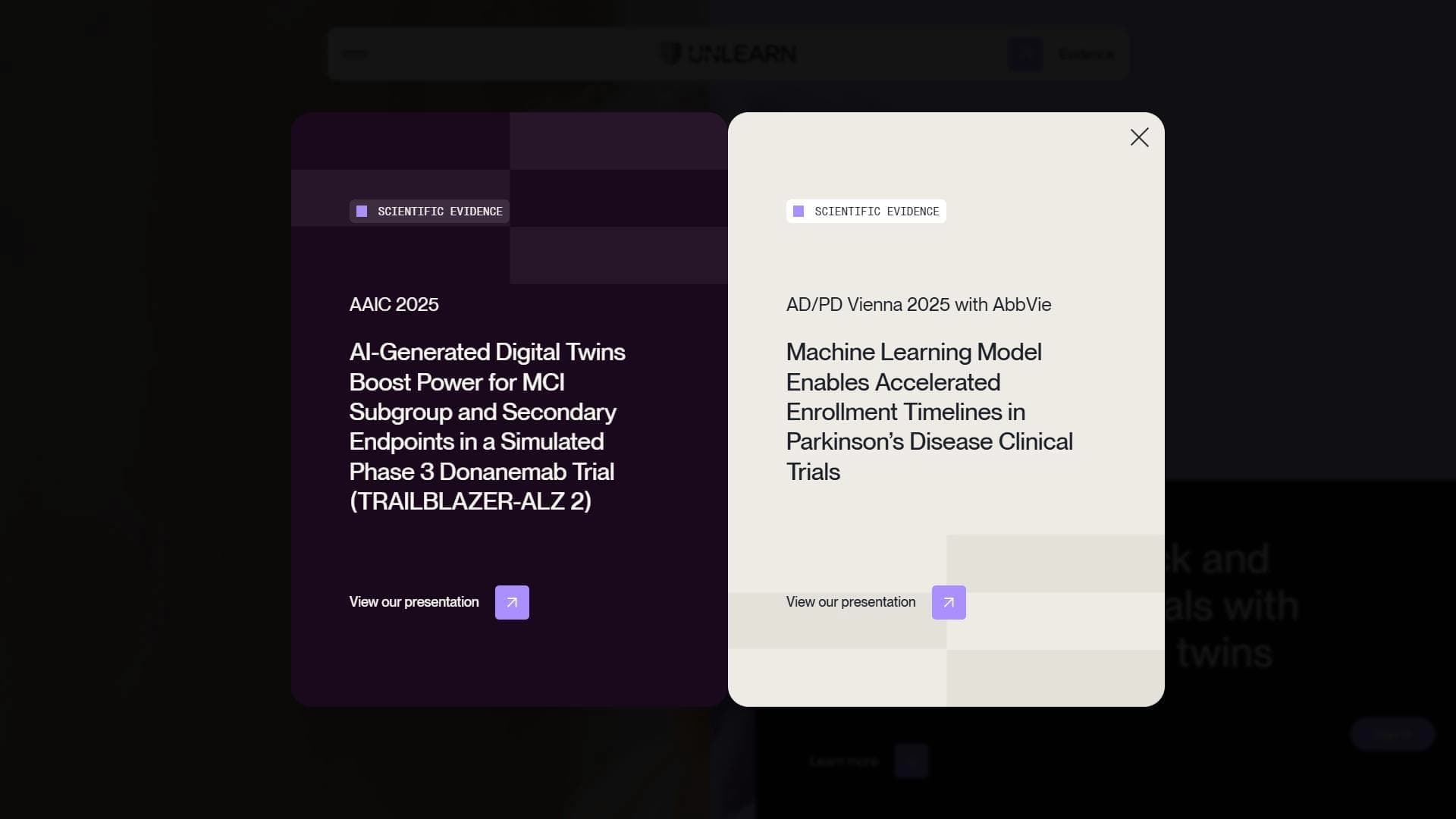This screenshot has height=819, width=1456.
Task: Select 'View our presentation' on the dark card
Action: 414,602
